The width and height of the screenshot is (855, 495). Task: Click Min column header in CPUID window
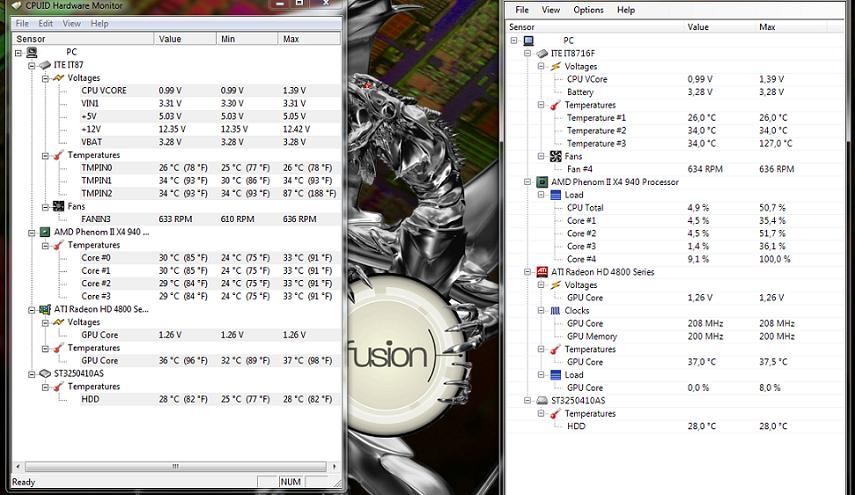tap(247, 39)
